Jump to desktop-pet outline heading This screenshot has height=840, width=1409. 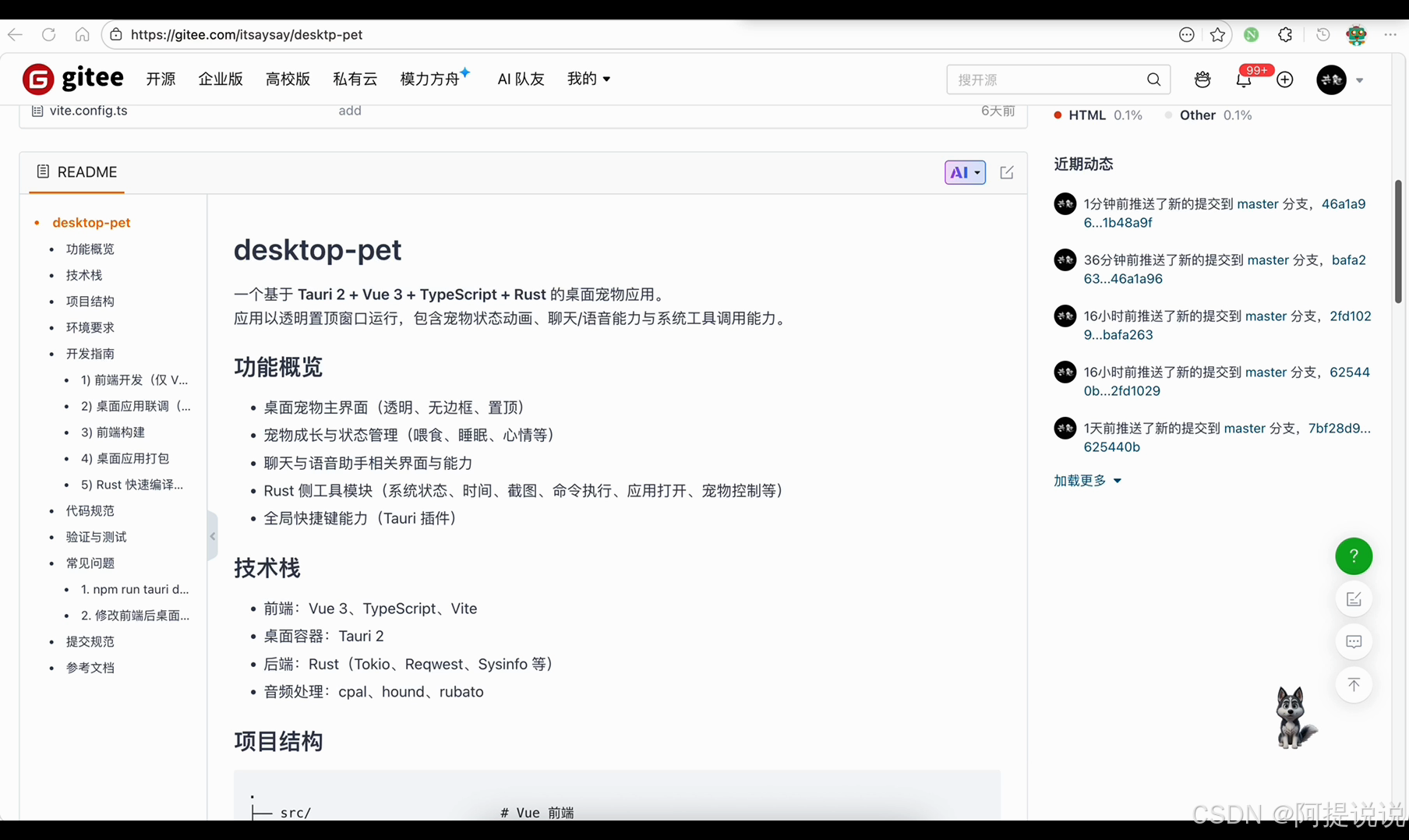pyautogui.click(x=91, y=223)
